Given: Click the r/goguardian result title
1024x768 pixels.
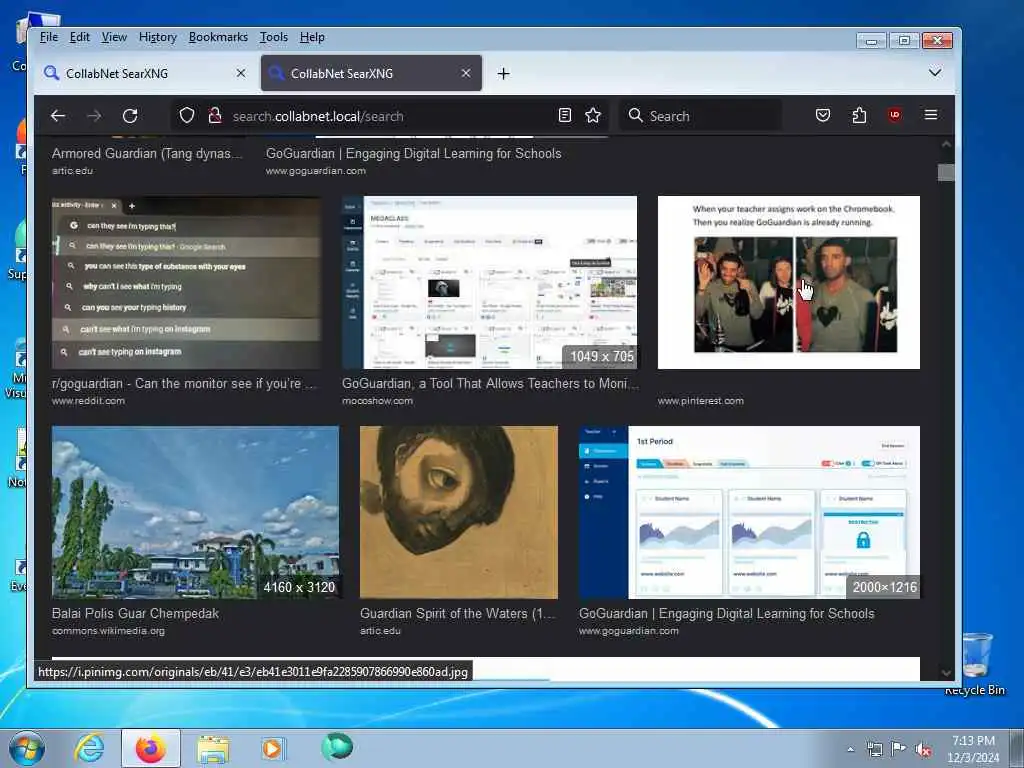Looking at the screenshot, I should coord(184,383).
